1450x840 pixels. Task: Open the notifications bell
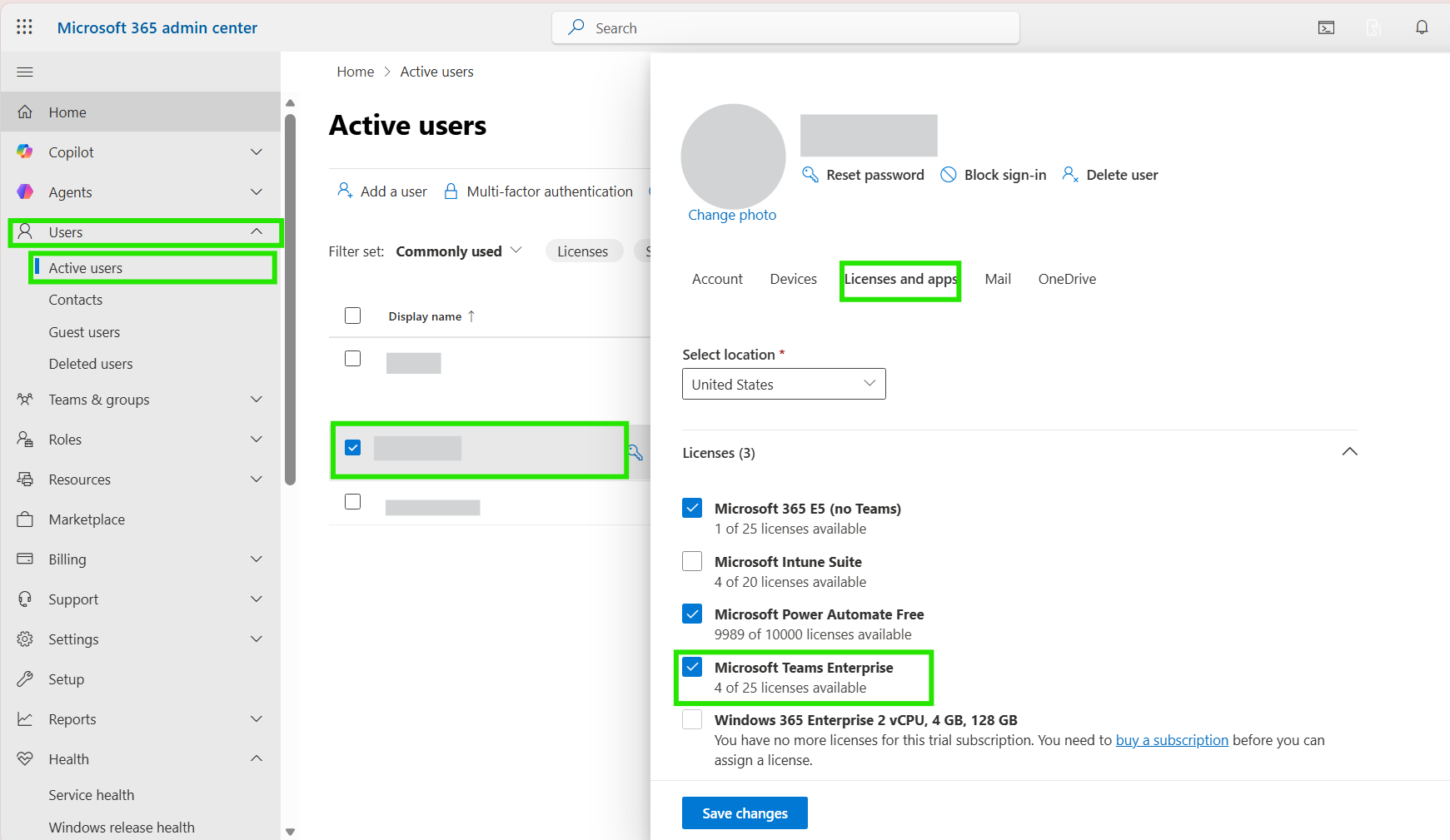click(x=1422, y=27)
